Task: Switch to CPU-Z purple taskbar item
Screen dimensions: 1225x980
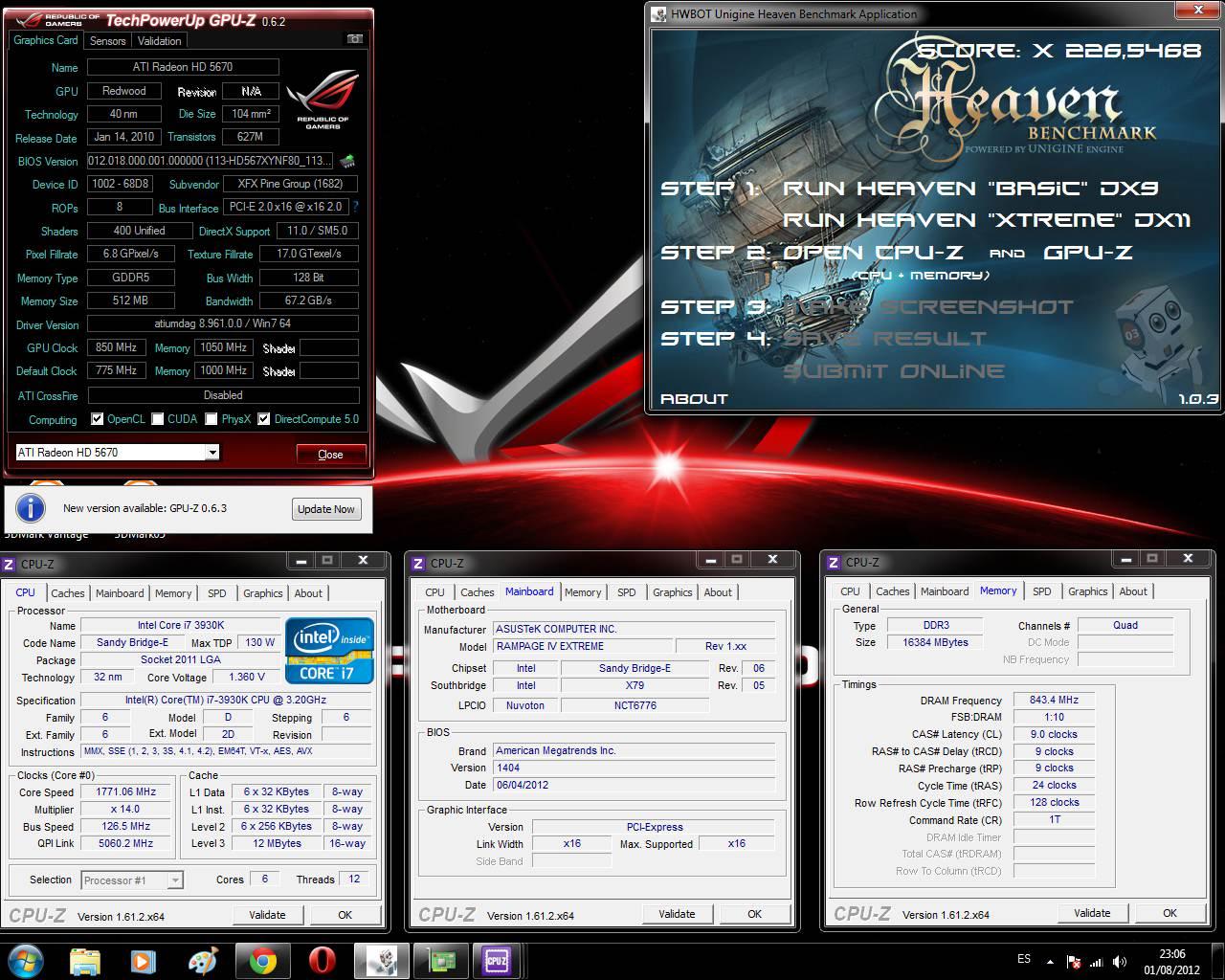Action: click(497, 960)
